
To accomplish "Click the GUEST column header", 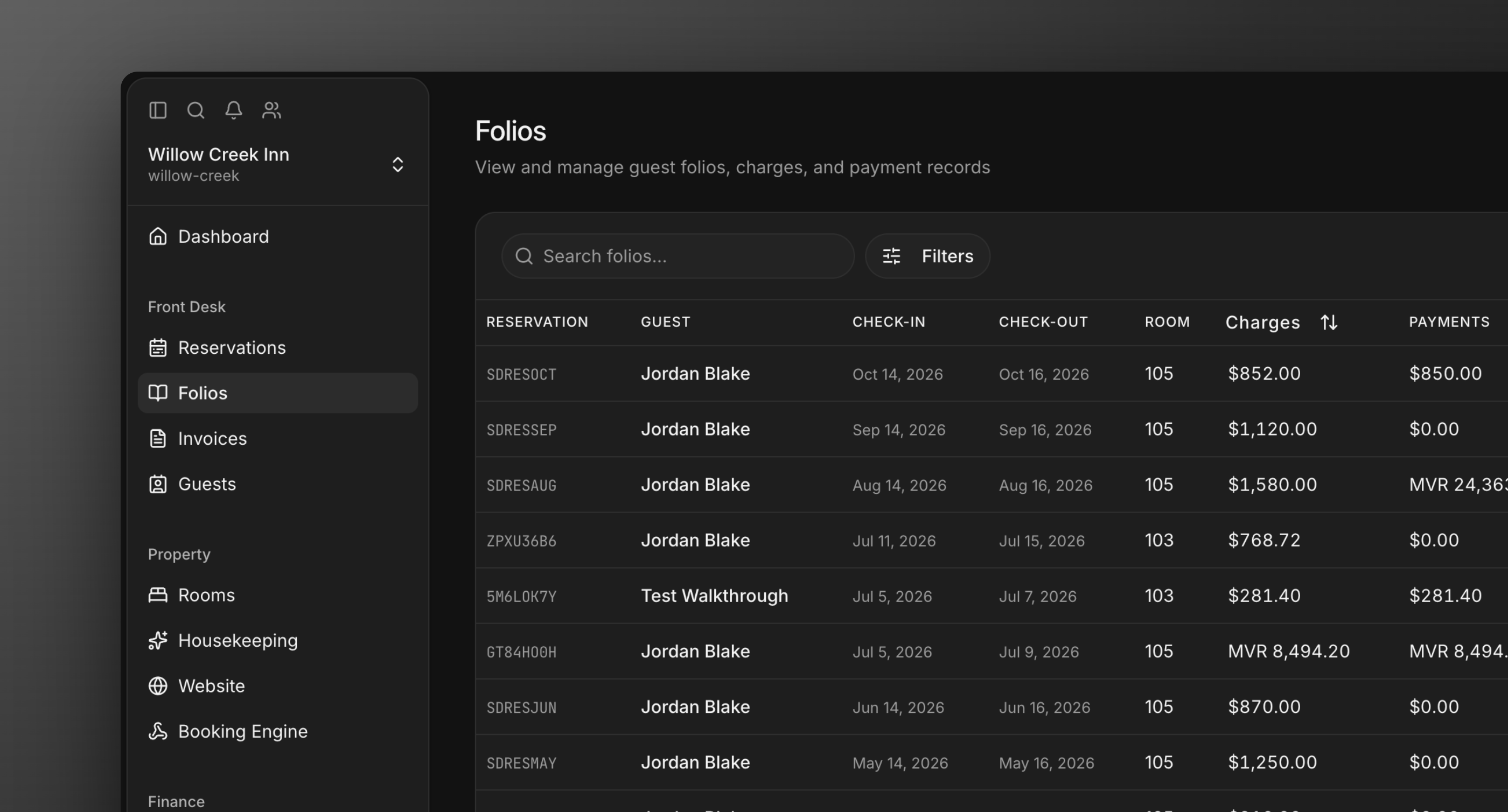I will pos(666,322).
